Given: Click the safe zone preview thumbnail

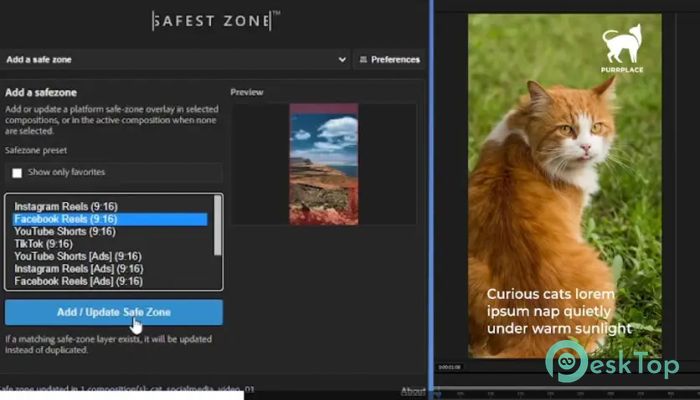Looking at the screenshot, I should click(324, 164).
